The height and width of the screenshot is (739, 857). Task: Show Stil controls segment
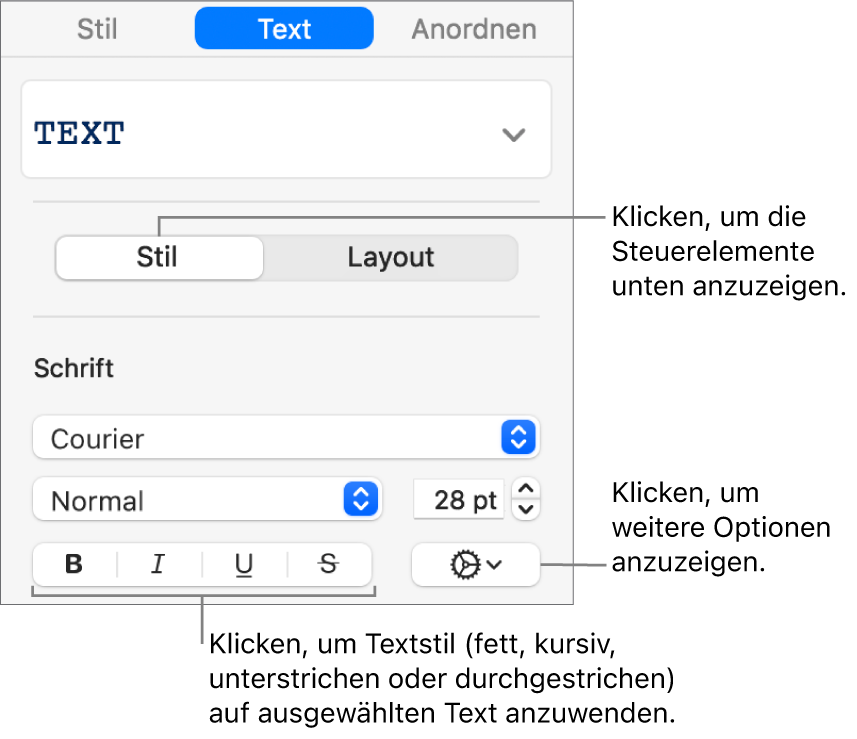point(159,257)
